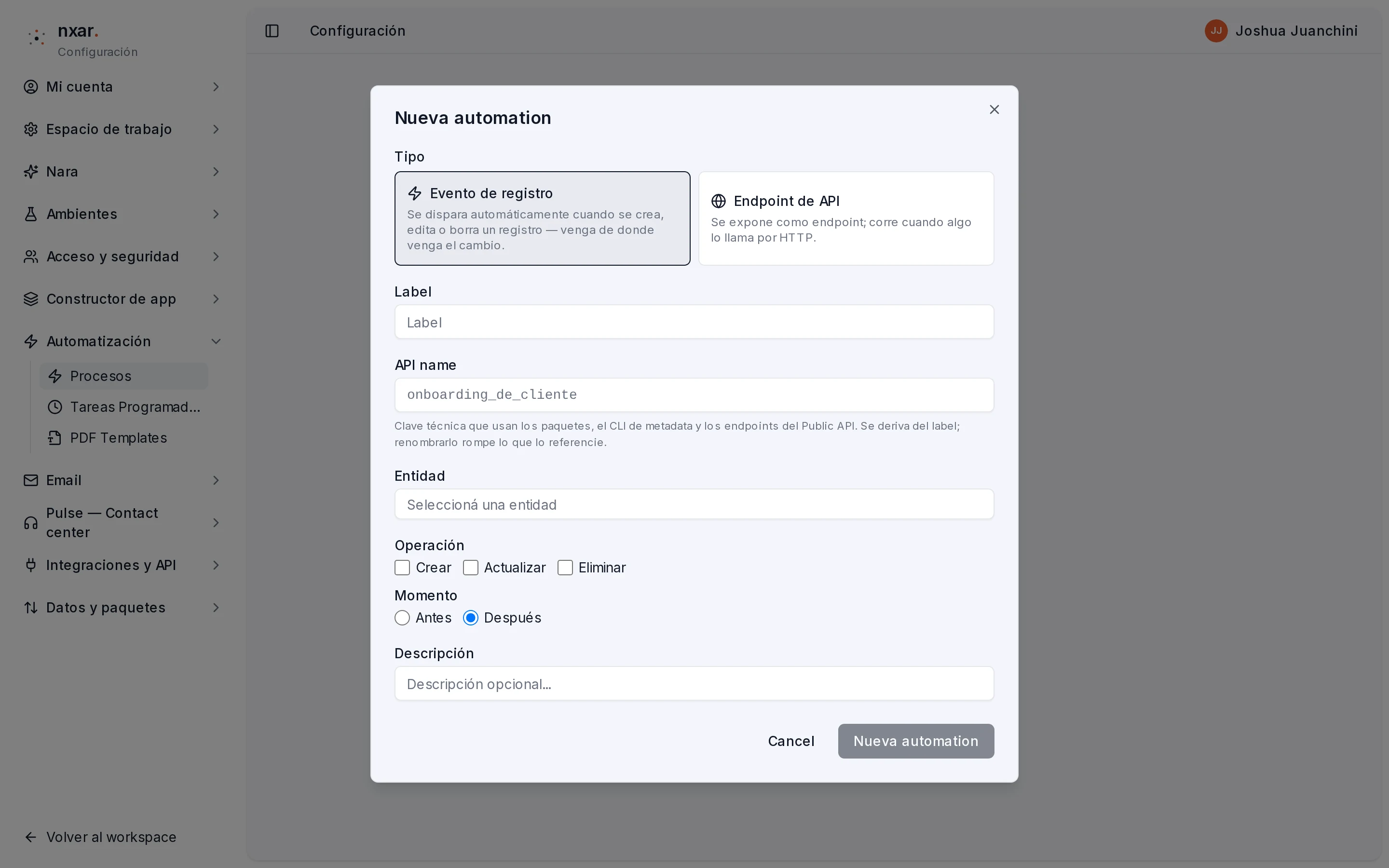Click the Ambientes flask icon
This screenshot has width=1389, height=868.
pyautogui.click(x=31, y=214)
